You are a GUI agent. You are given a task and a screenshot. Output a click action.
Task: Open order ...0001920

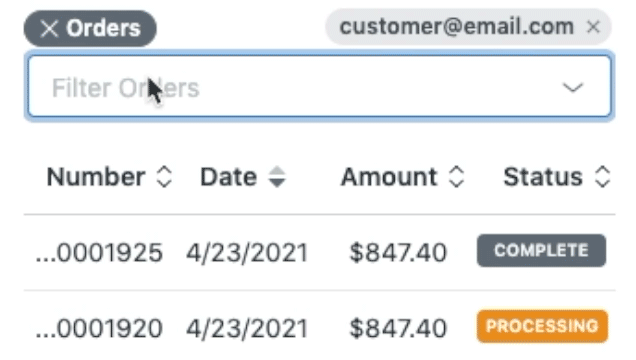[99, 328]
